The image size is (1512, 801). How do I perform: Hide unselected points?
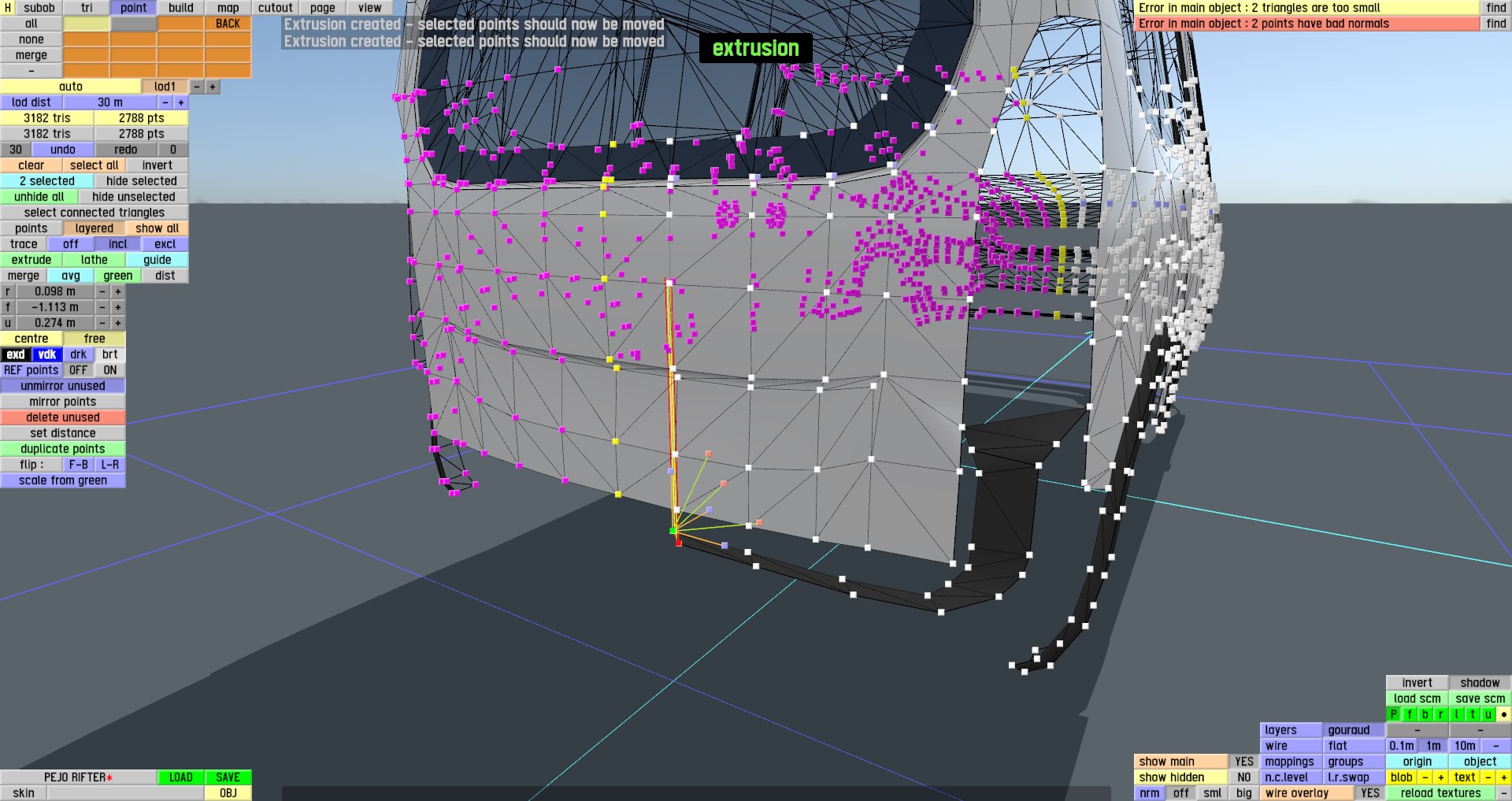(134, 197)
